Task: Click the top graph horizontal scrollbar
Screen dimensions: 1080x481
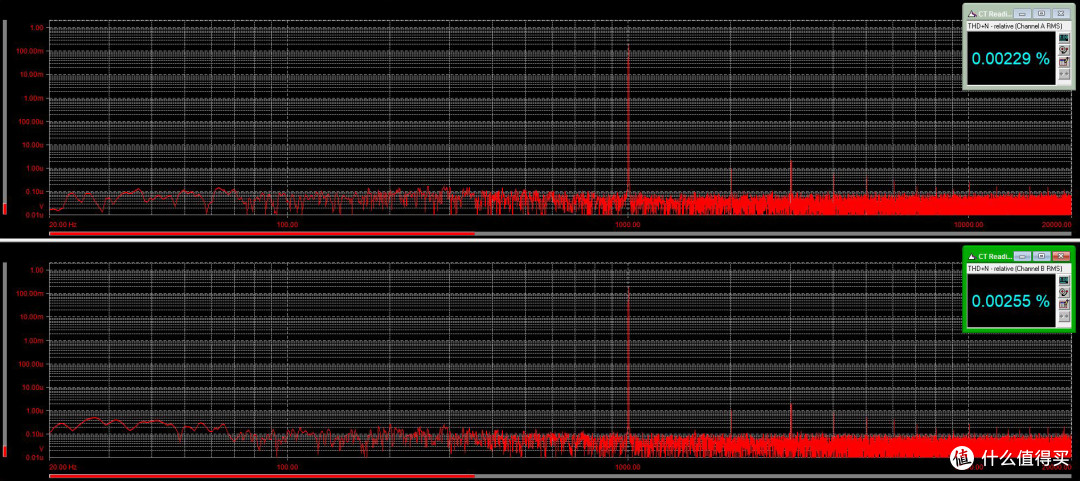Action: [x=561, y=234]
